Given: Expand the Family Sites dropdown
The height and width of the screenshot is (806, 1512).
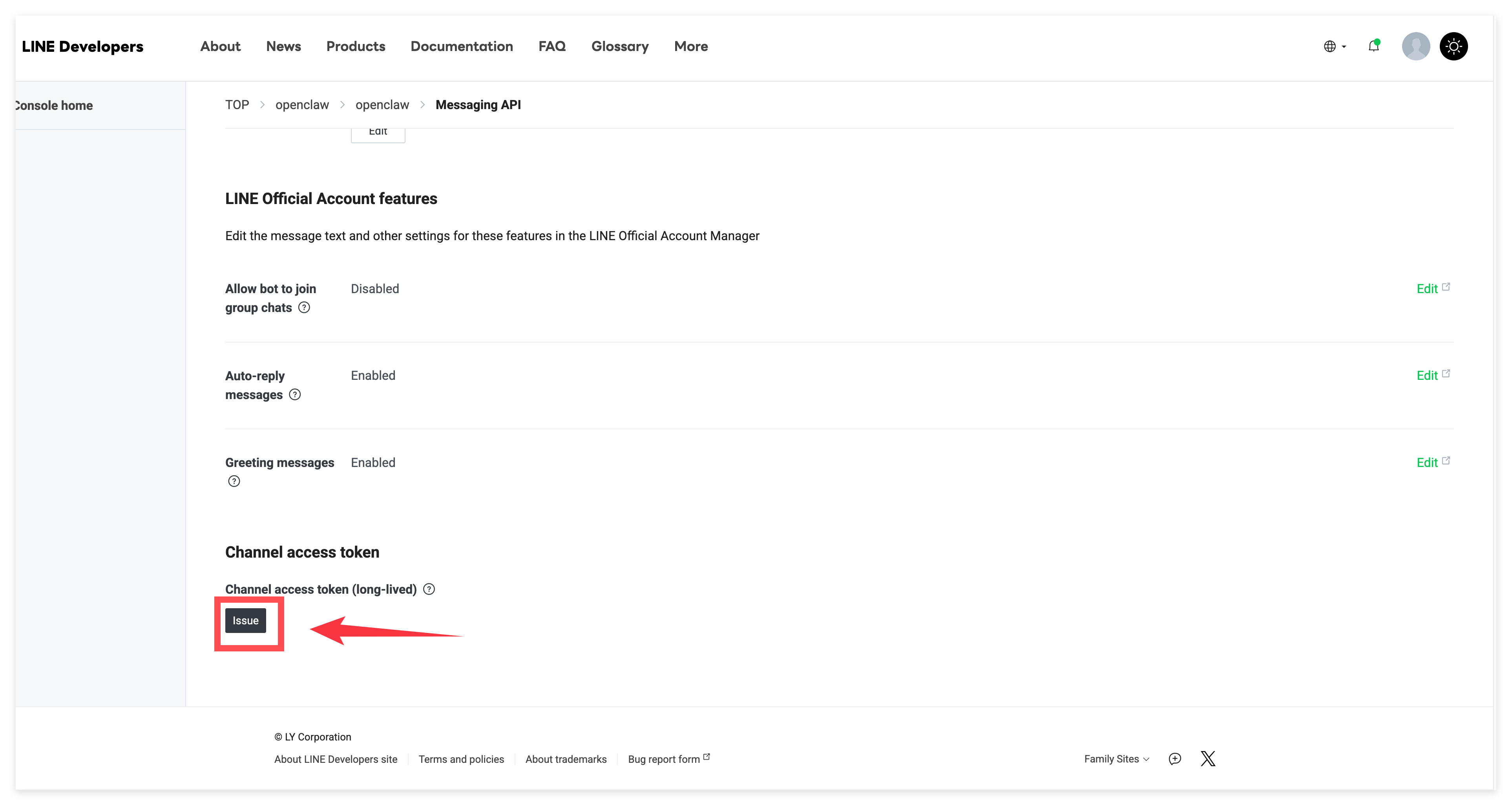Looking at the screenshot, I should [x=1116, y=759].
